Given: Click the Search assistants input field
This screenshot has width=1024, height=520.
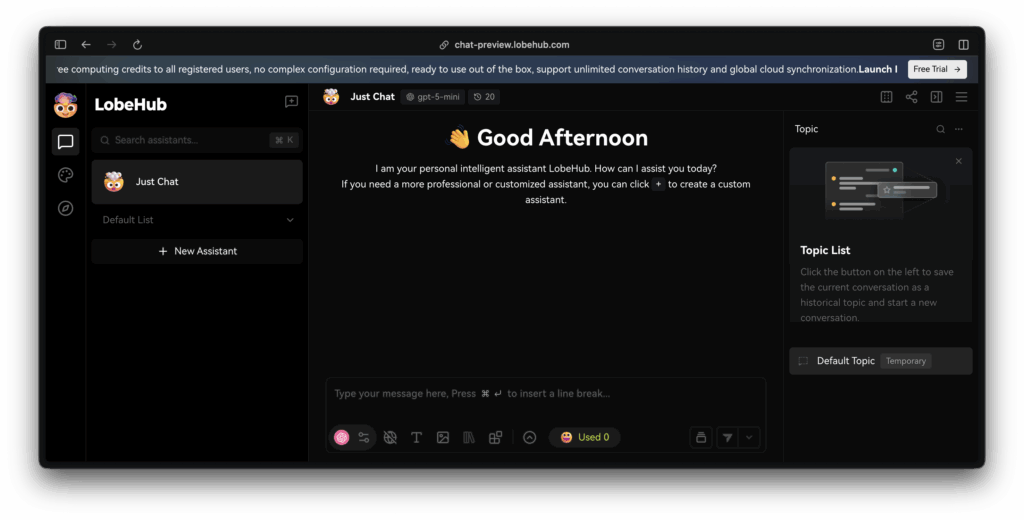Looking at the screenshot, I should (x=185, y=140).
